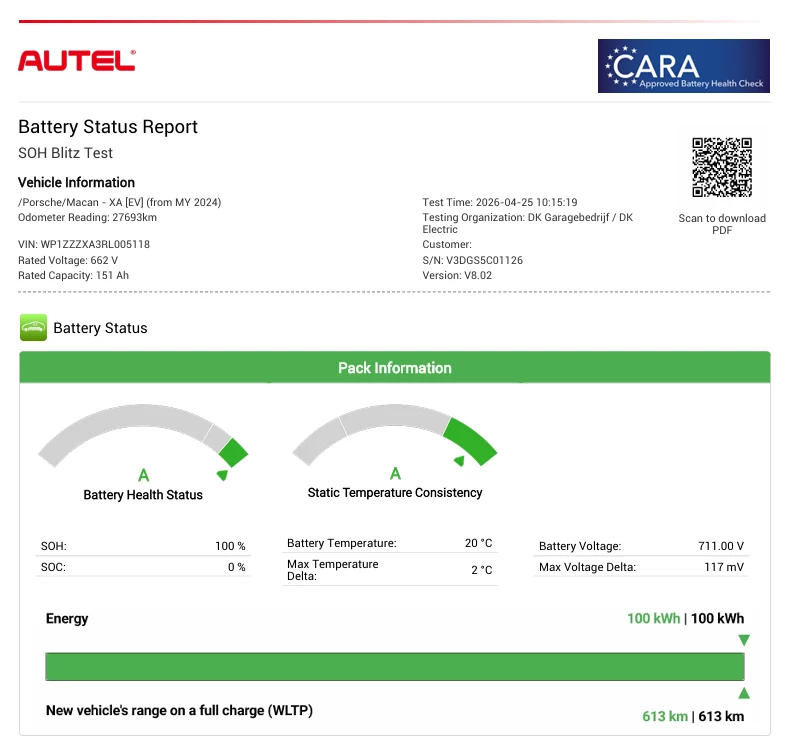Click the QR code to download PDF
This screenshot has height=750, width=792.
coord(721,167)
